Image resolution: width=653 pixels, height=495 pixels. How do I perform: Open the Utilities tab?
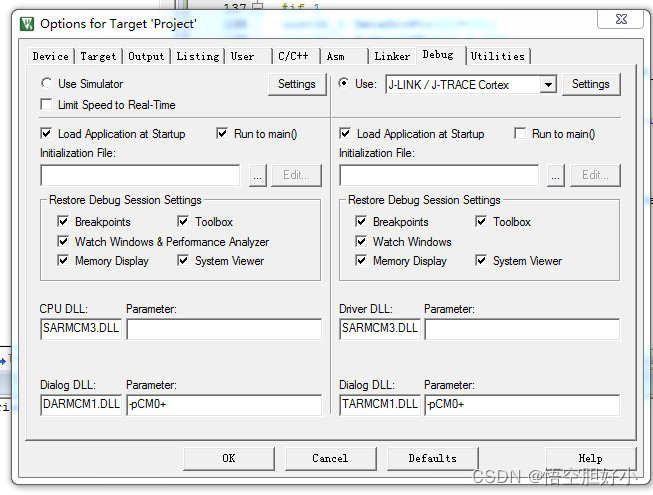coord(498,56)
